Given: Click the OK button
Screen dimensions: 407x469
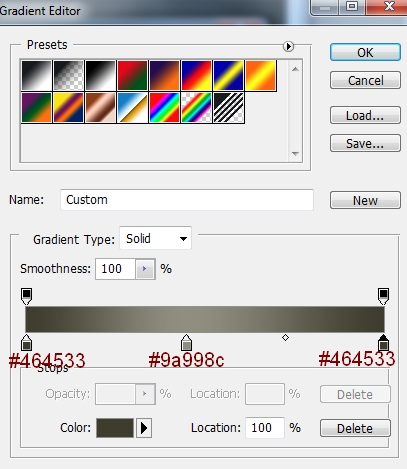Looking at the screenshot, I should 365,52.
